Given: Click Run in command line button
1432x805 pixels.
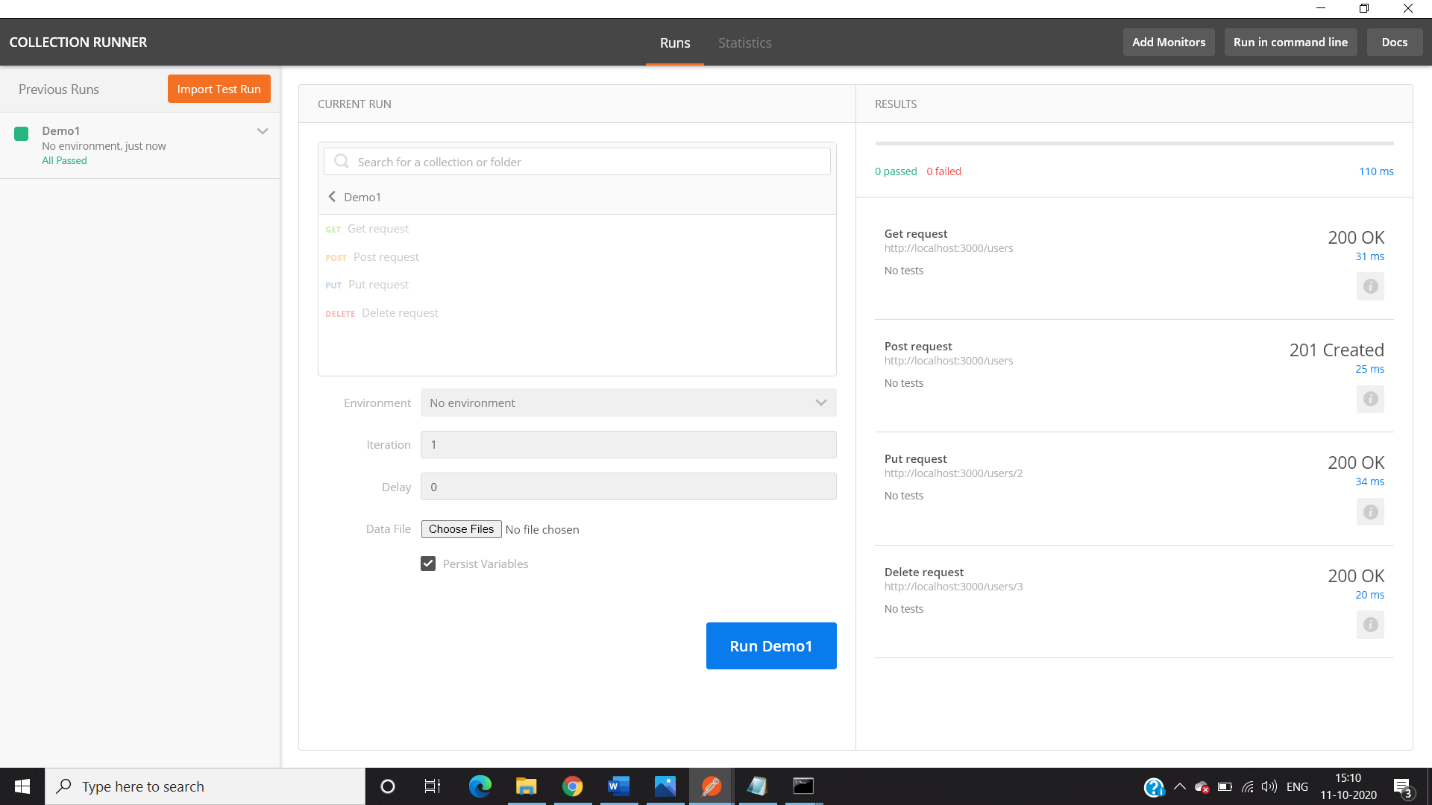Looking at the screenshot, I should click(x=1290, y=42).
